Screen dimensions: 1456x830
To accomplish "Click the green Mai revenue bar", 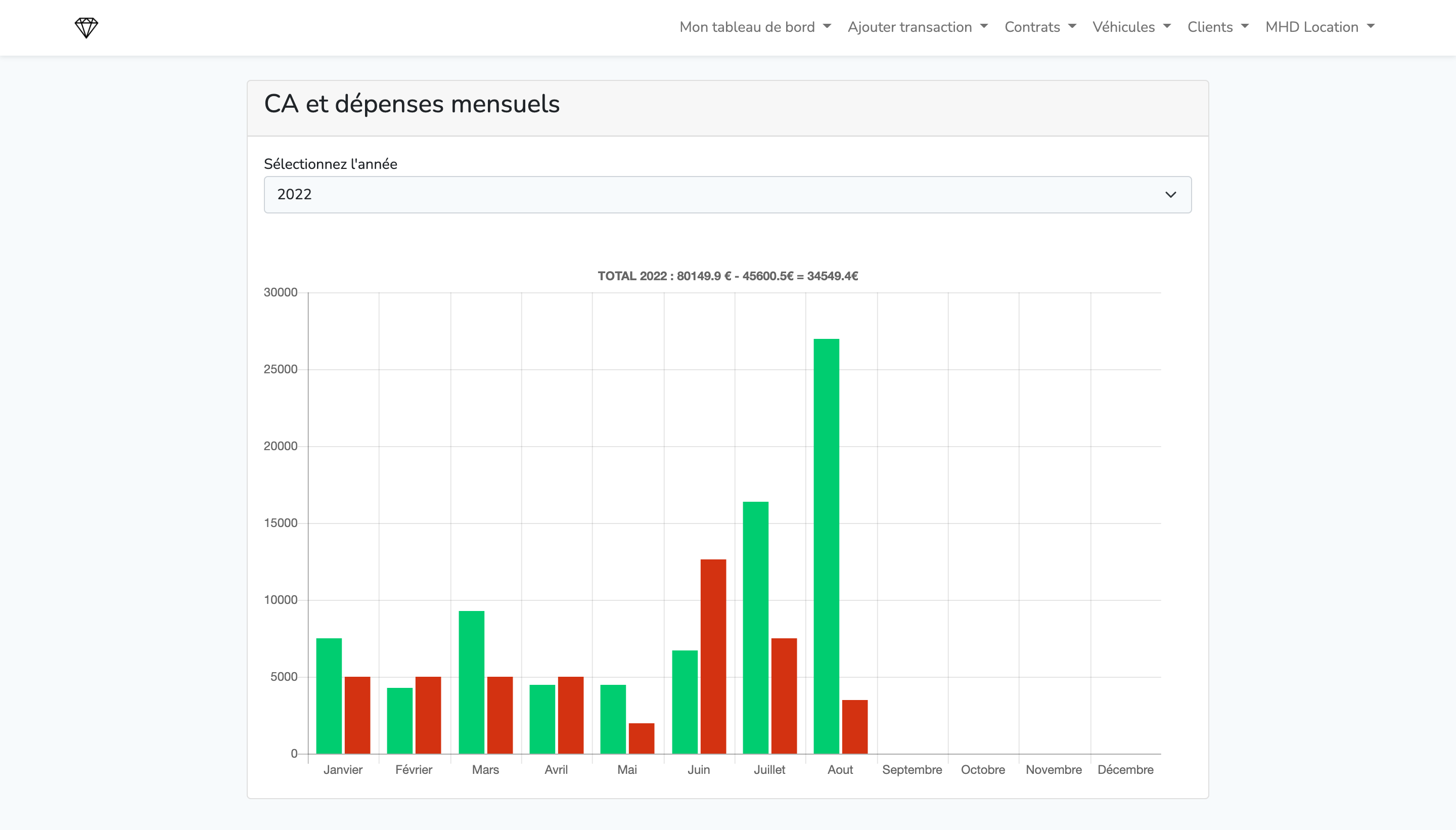I will click(613, 719).
